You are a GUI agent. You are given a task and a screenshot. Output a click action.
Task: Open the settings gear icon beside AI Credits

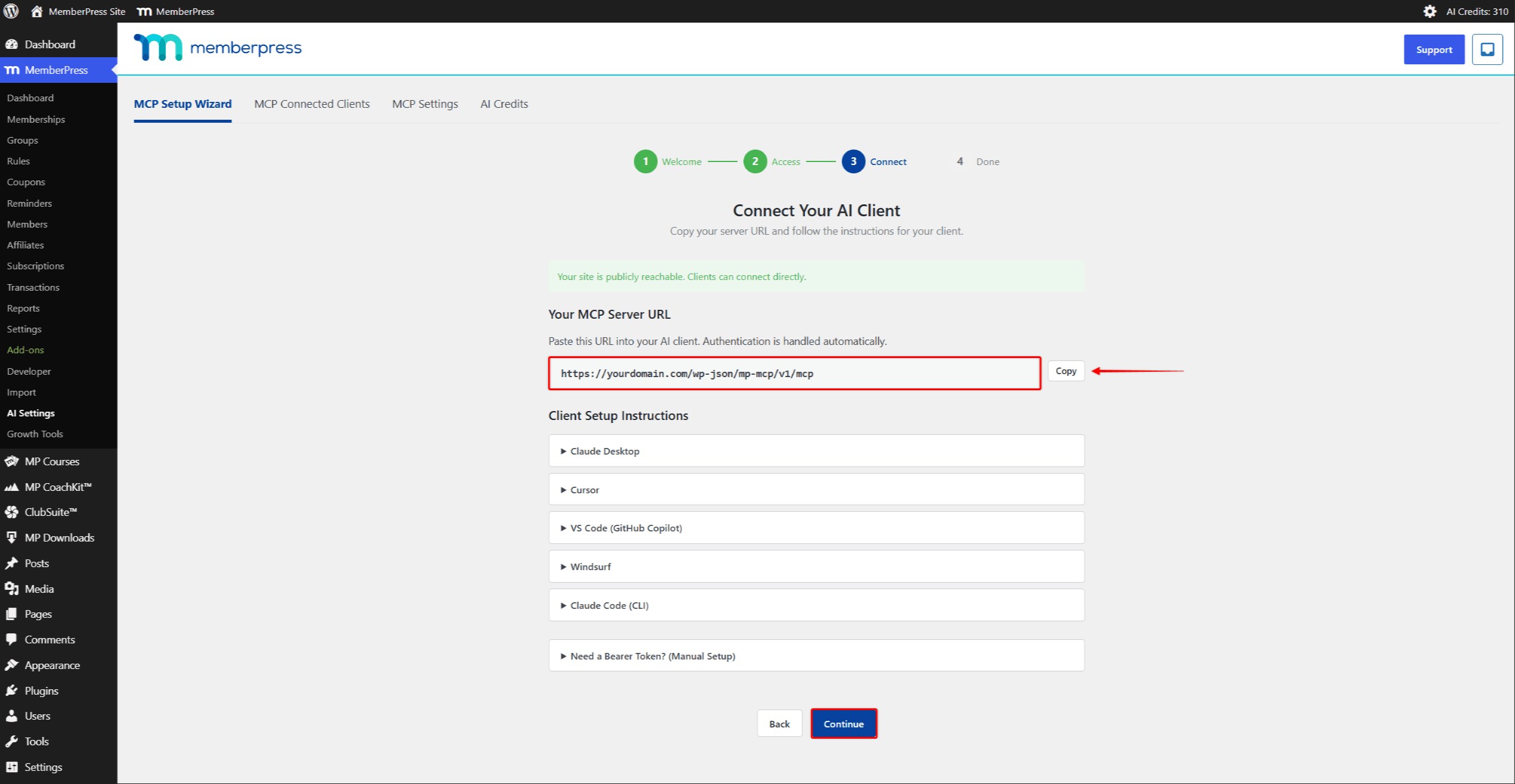1430,11
